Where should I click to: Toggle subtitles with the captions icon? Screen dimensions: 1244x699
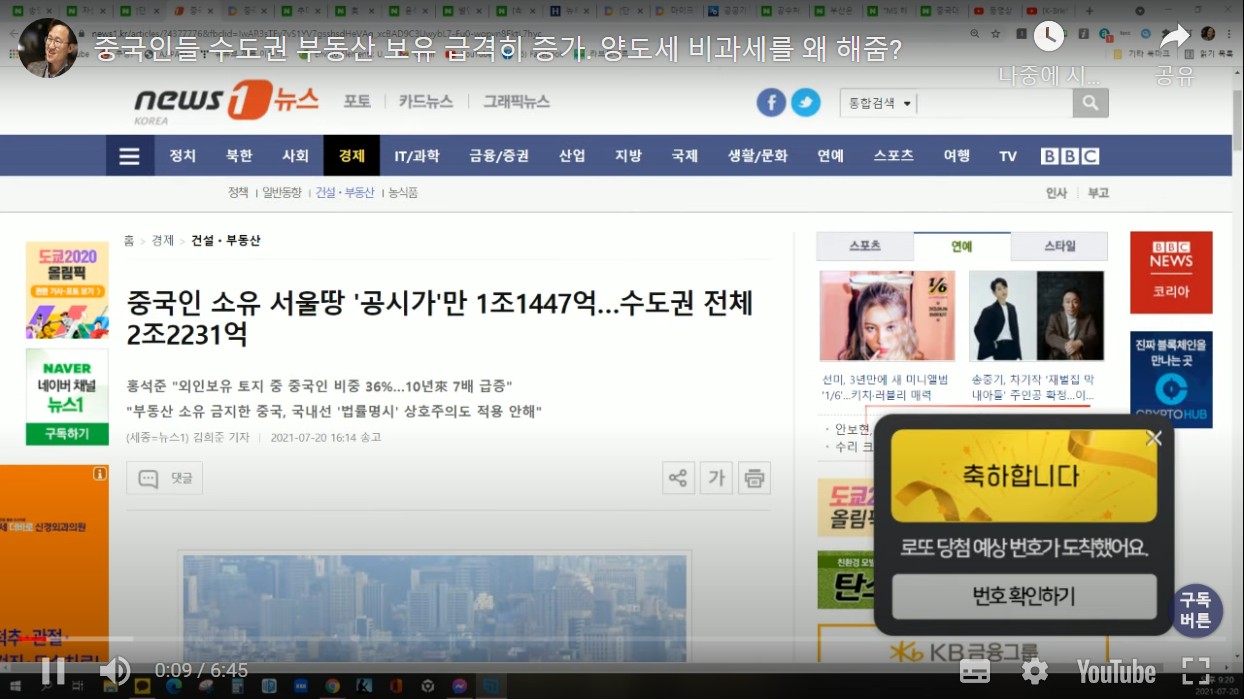pyautogui.click(x=975, y=671)
